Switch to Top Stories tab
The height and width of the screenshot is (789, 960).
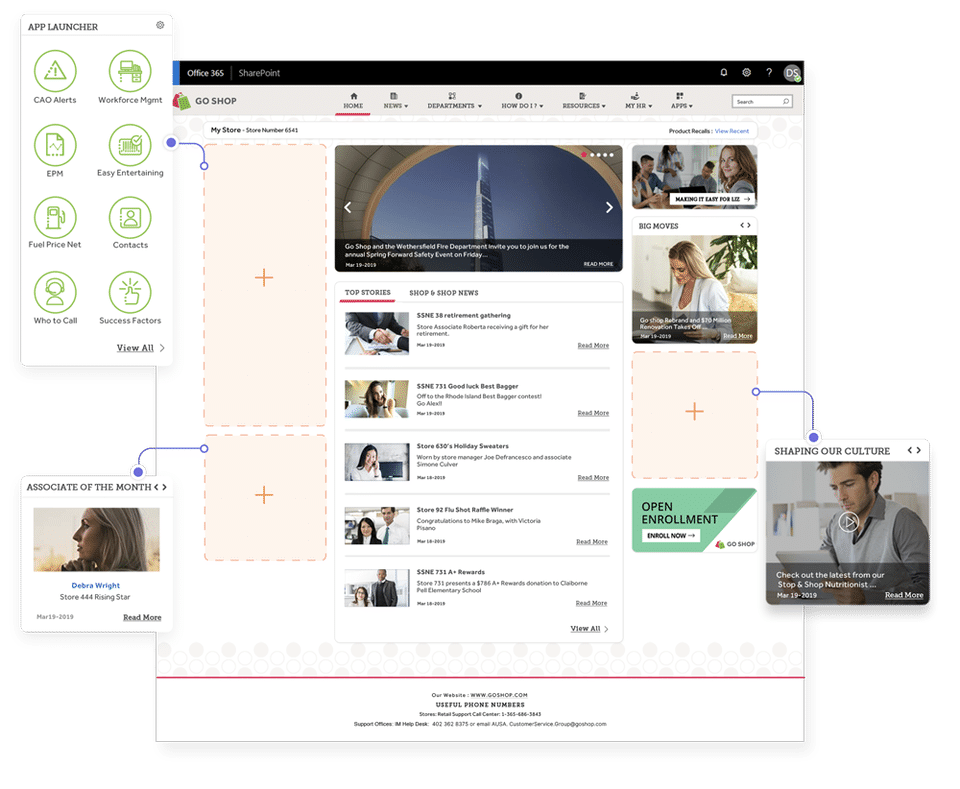367,293
